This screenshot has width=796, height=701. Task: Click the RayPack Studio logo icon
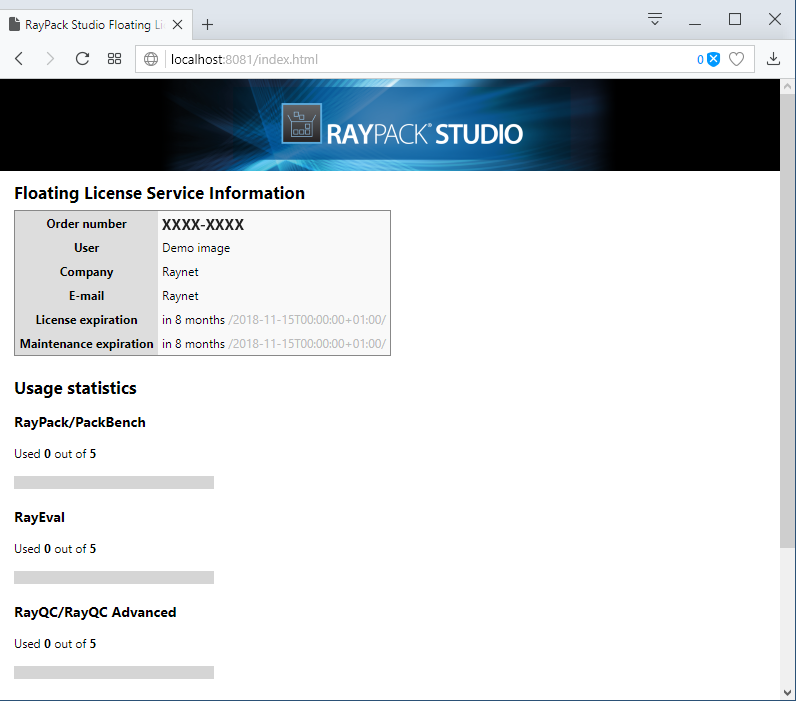[x=302, y=123]
